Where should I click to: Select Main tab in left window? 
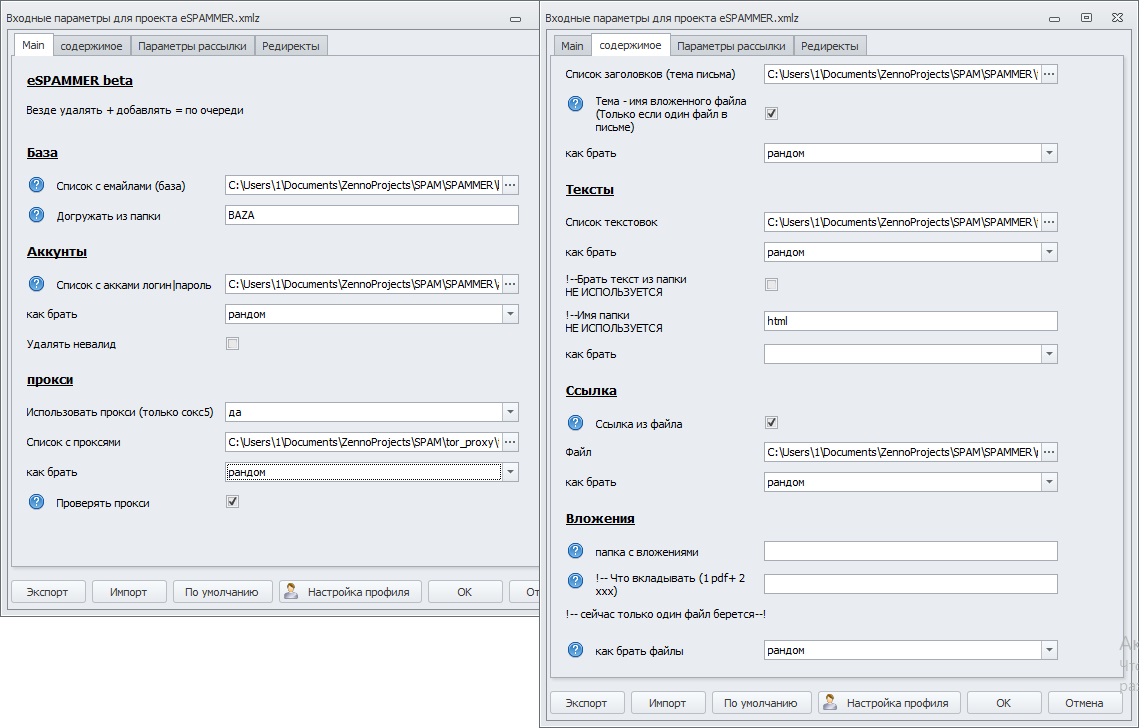pos(33,45)
